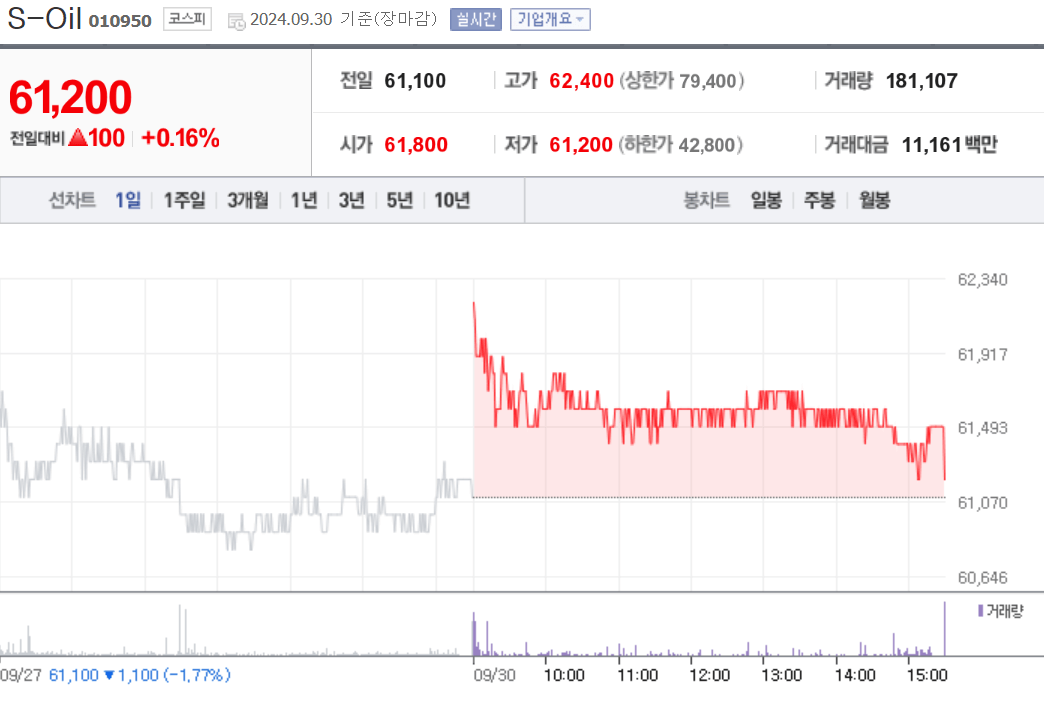This screenshot has height=715, width=1044.
Task: Select the 1년 line chart tab
Action: (x=304, y=200)
